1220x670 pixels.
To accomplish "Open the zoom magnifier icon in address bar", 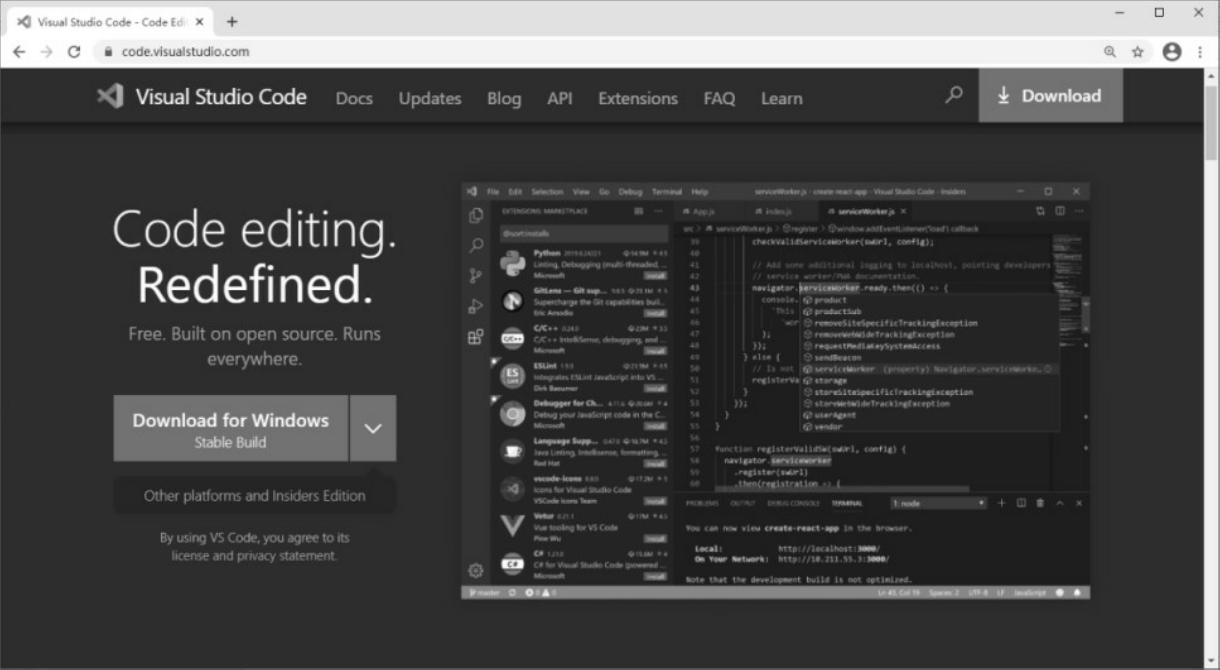I will 1110,52.
